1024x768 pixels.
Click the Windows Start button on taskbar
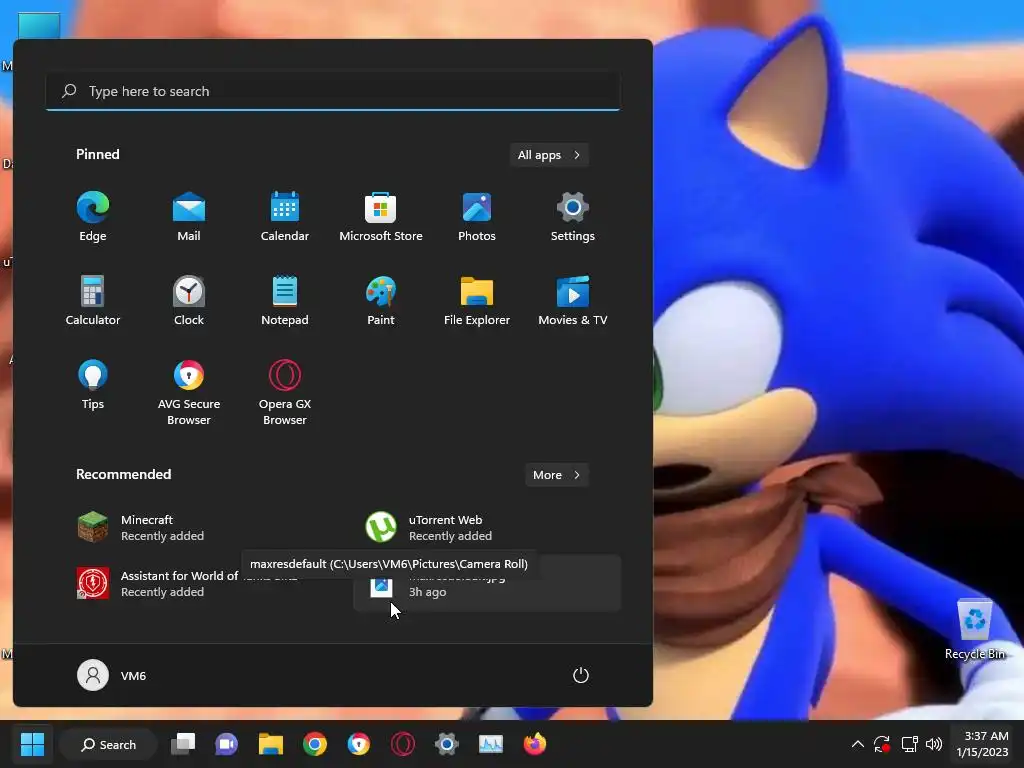[x=32, y=744]
